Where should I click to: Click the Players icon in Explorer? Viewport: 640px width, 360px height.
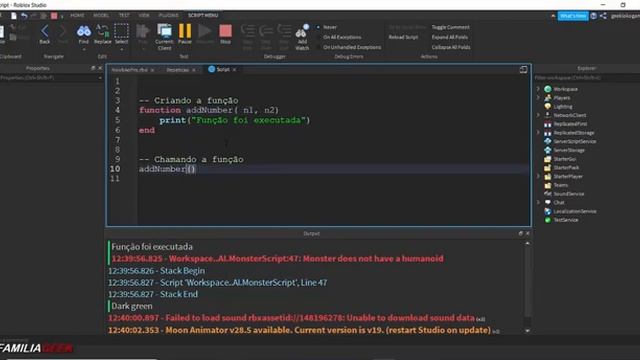pyautogui.click(x=548, y=98)
